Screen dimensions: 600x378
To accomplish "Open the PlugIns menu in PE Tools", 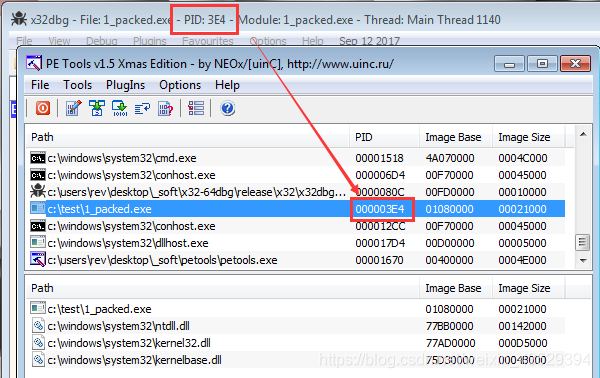I will pyautogui.click(x=126, y=85).
